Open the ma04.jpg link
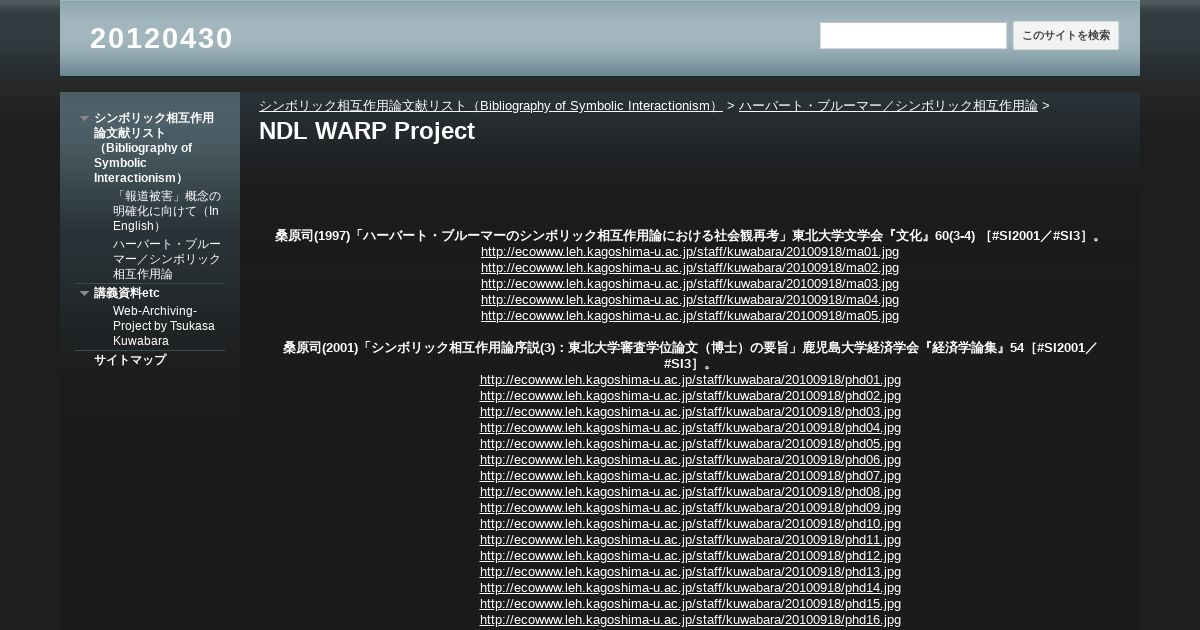Viewport: 1200px width, 630px height. [690, 300]
